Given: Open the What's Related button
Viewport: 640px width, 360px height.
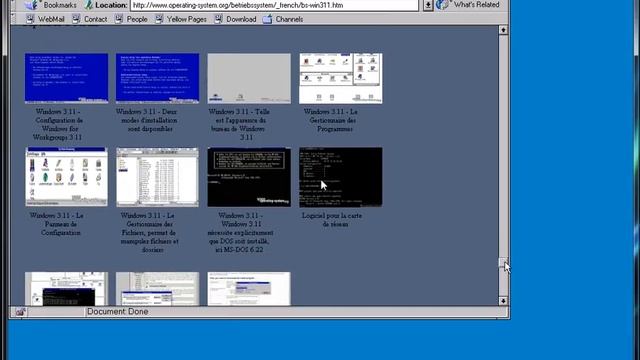Looking at the screenshot, I should pos(468,5).
